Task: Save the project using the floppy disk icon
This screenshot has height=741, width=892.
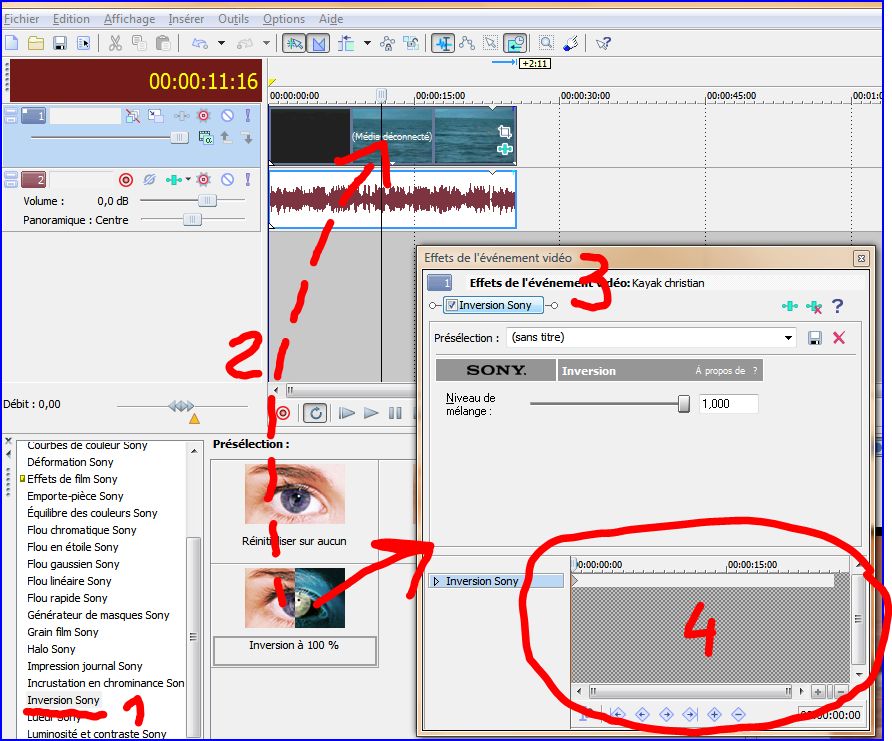Action: point(60,43)
